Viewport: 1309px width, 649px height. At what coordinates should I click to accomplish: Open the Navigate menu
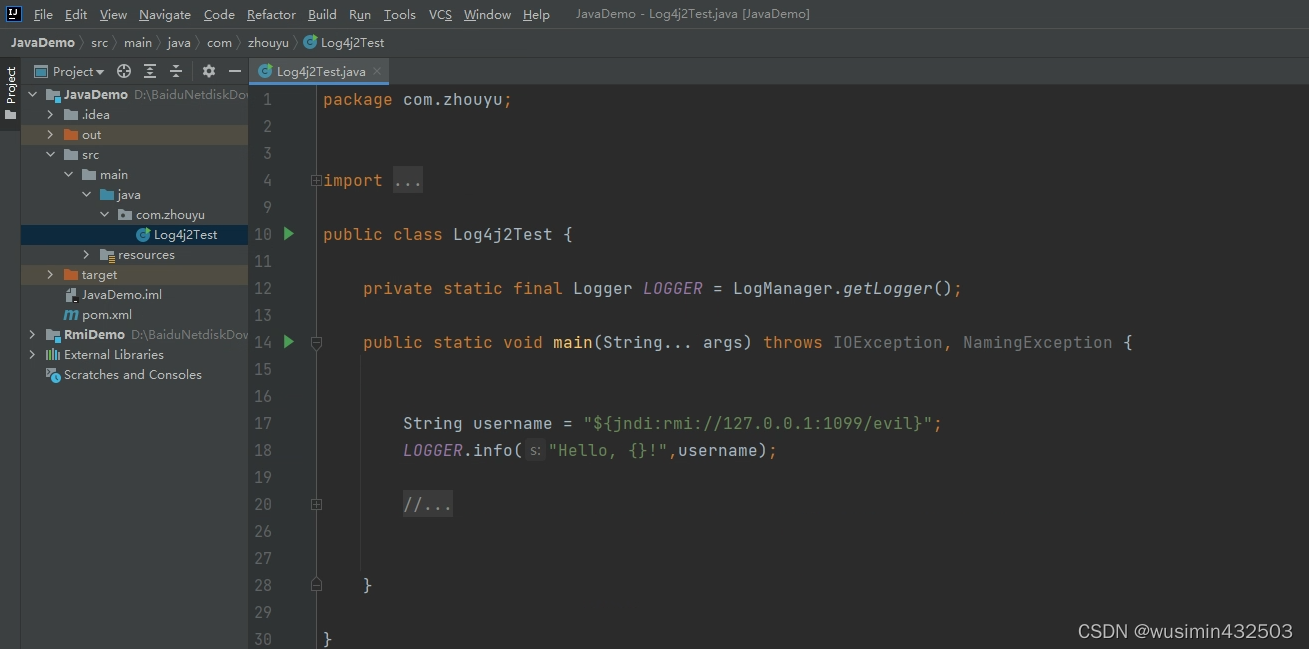pyautogui.click(x=165, y=15)
